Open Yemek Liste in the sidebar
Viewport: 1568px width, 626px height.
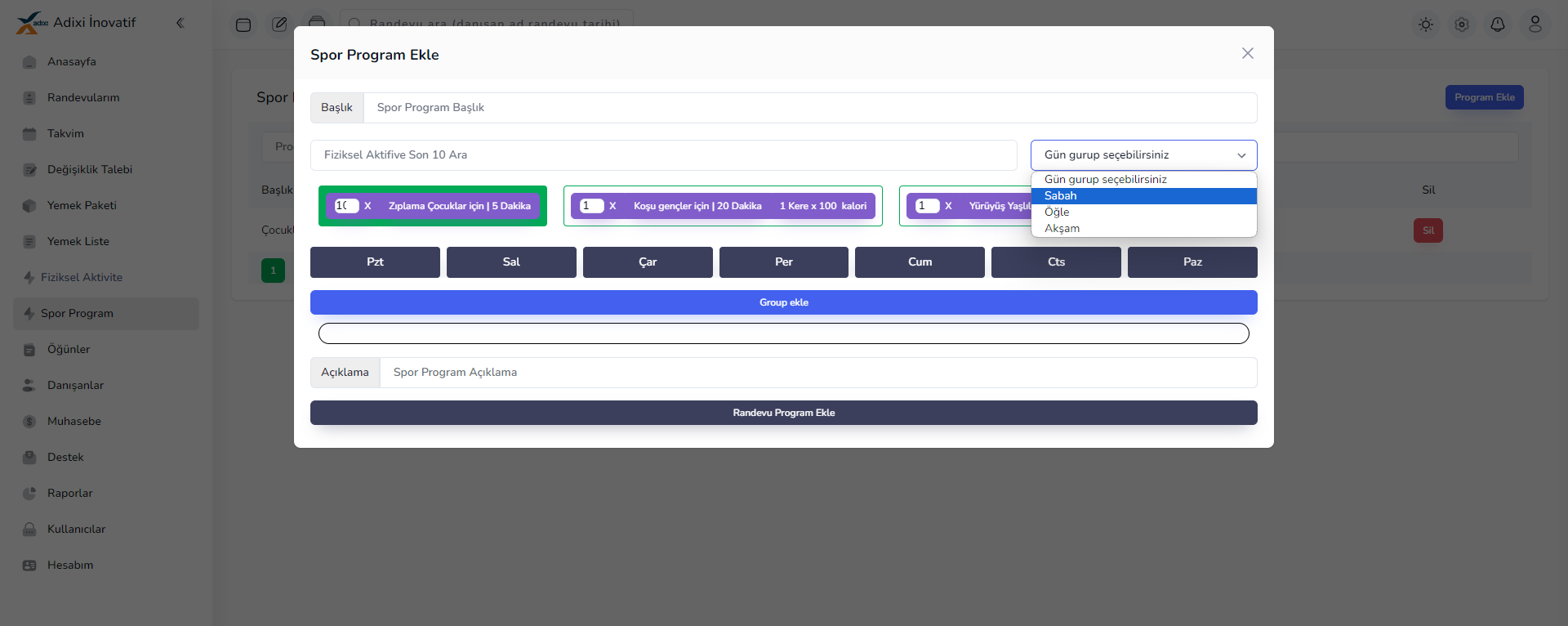point(106,242)
